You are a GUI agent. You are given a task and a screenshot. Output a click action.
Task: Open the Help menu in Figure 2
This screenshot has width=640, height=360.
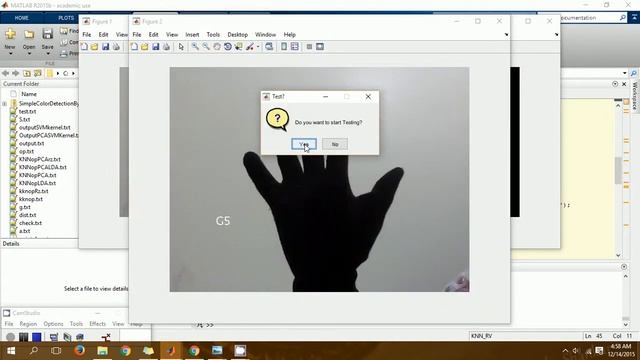pyautogui.click(x=289, y=35)
